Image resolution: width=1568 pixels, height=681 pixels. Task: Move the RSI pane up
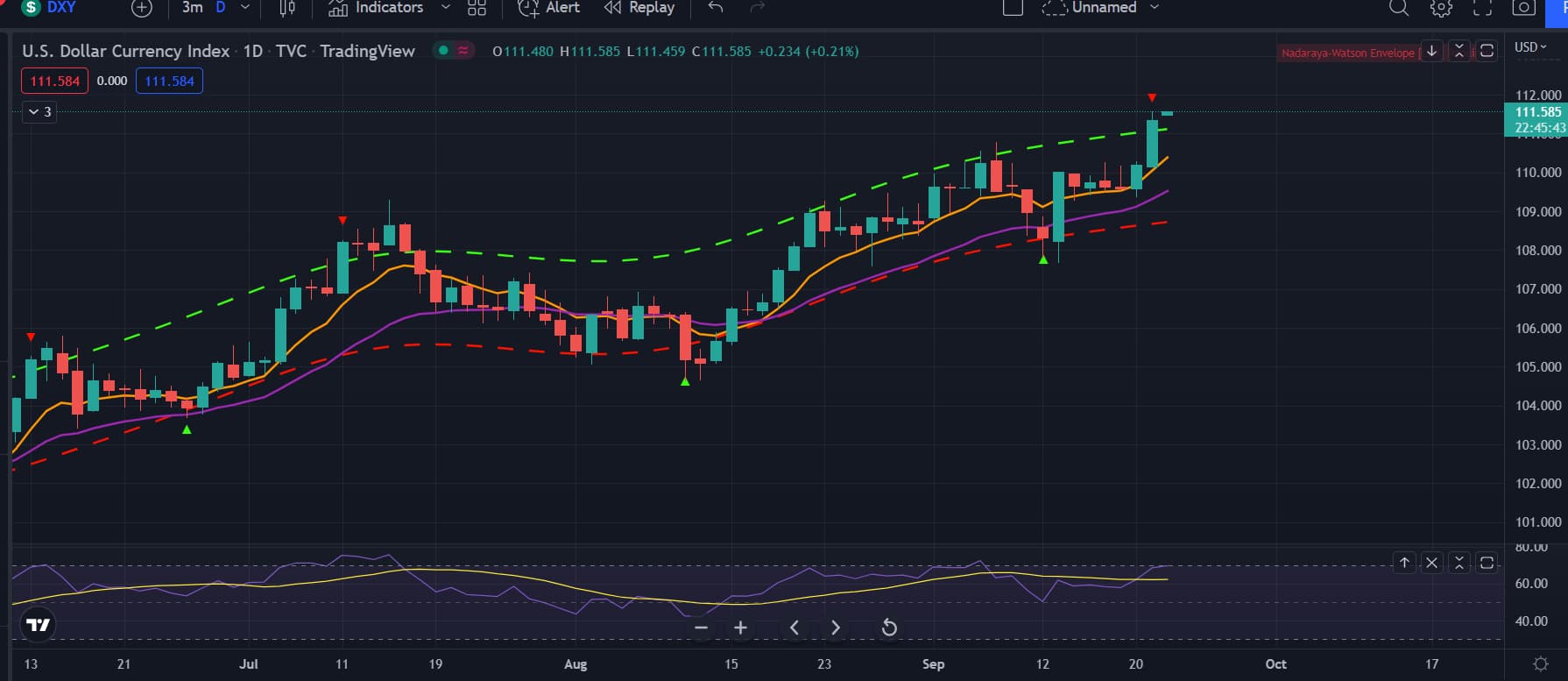coord(1404,563)
